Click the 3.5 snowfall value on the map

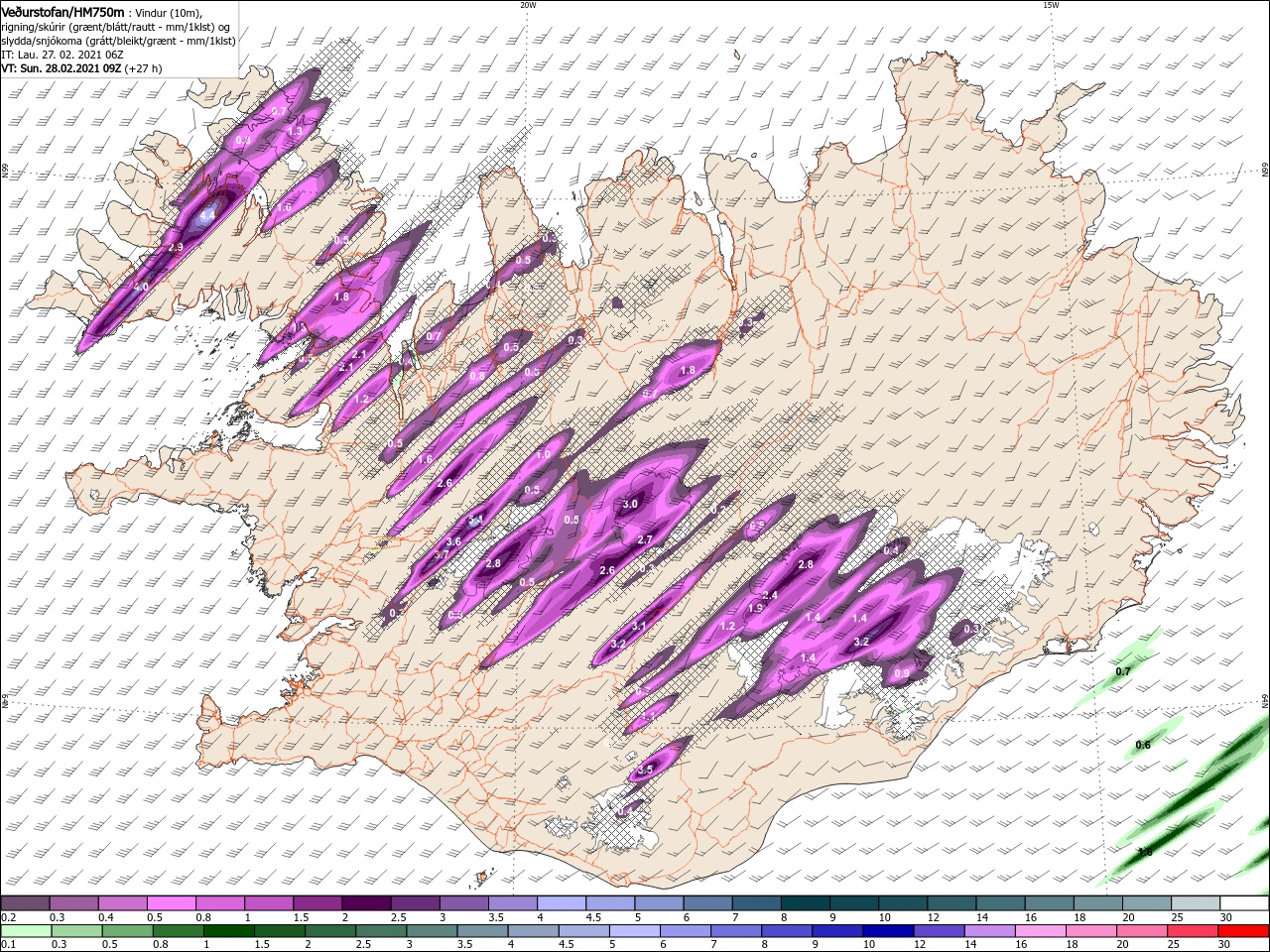point(645,770)
